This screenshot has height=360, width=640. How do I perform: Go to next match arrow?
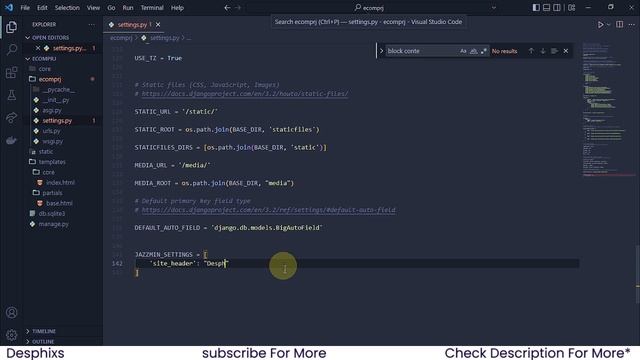pos(543,51)
